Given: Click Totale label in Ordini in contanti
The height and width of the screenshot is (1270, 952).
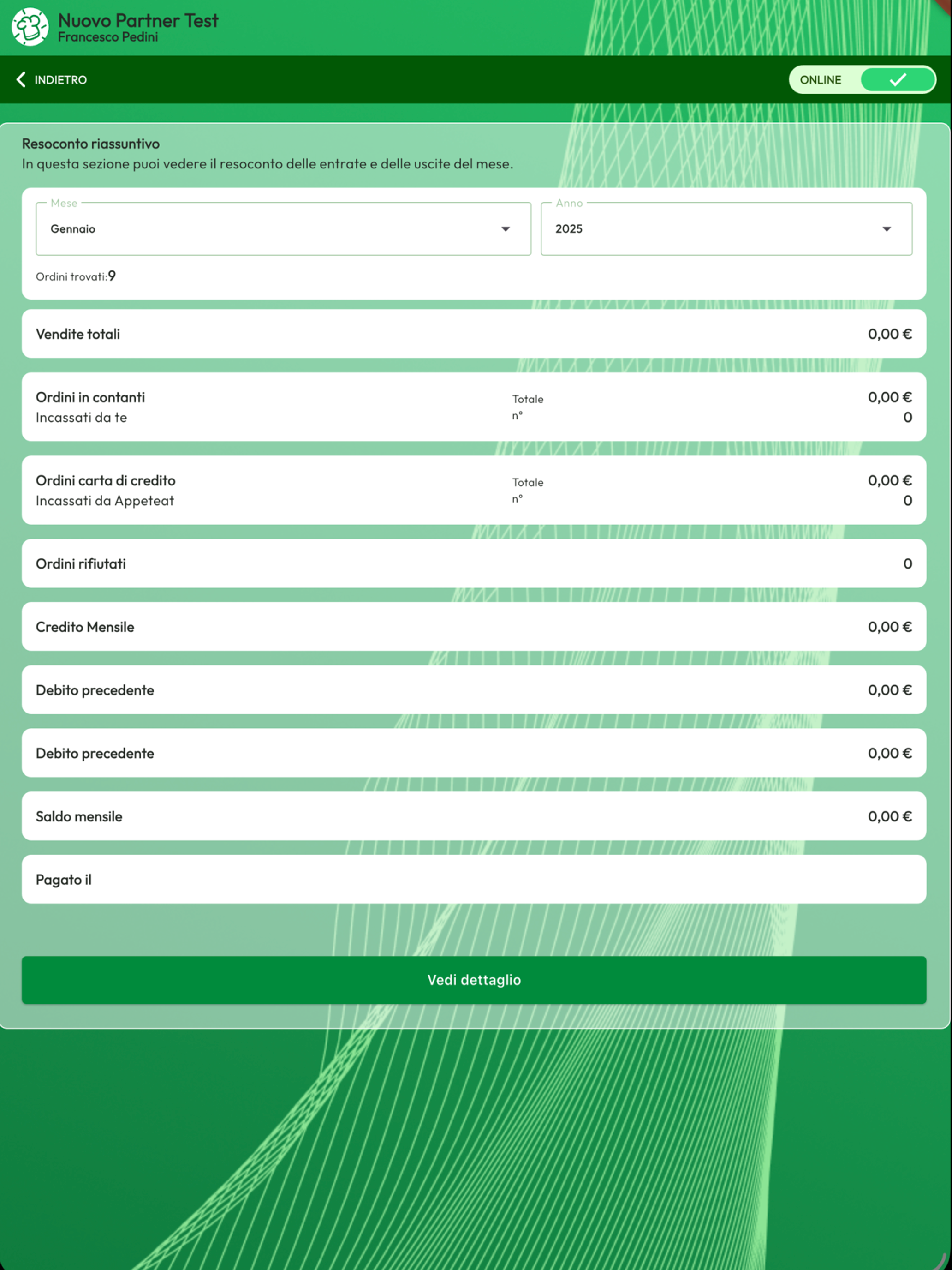Looking at the screenshot, I should pos(527,399).
